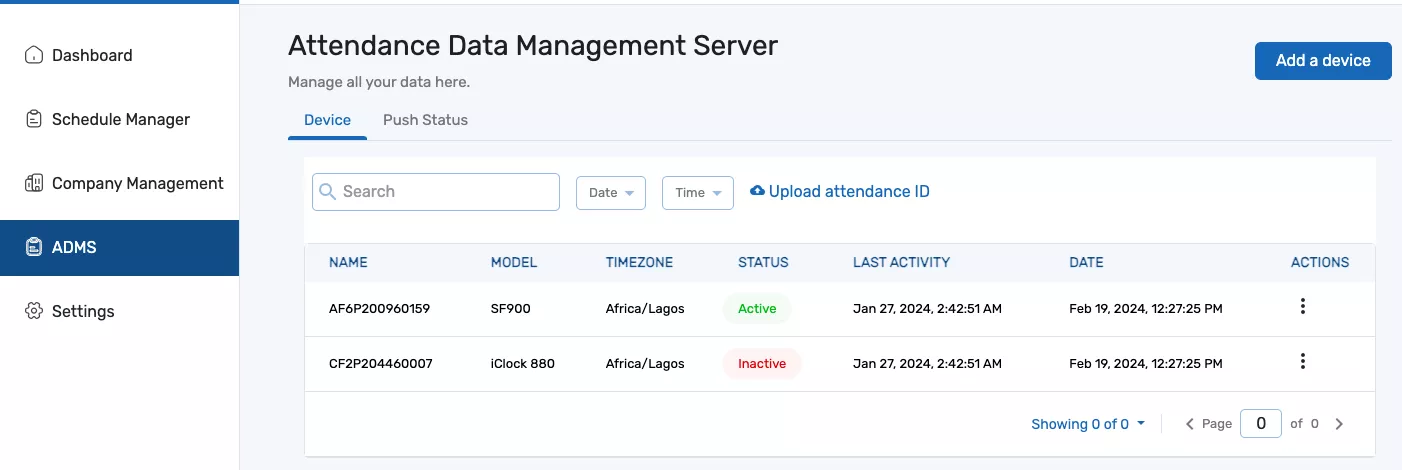The width and height of the screenshot is (1402, 470).
Task: Click the Inactive status badge
Action: click(762, 364)
